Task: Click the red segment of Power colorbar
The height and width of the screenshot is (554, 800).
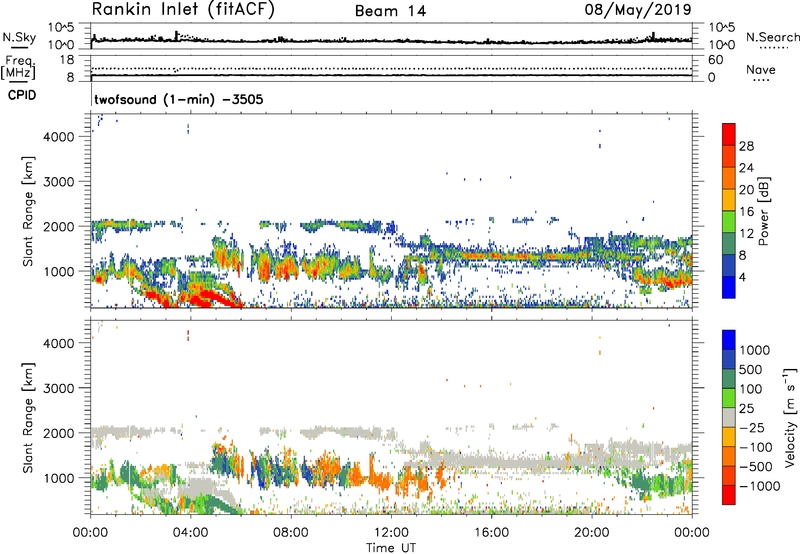Action: pos(729,133)
